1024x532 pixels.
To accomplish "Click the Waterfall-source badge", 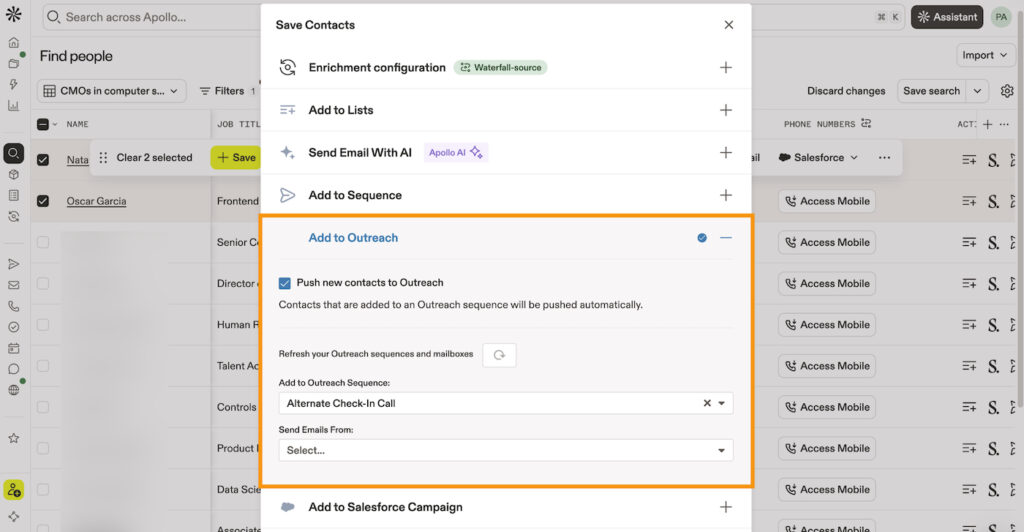I will 500,67.
